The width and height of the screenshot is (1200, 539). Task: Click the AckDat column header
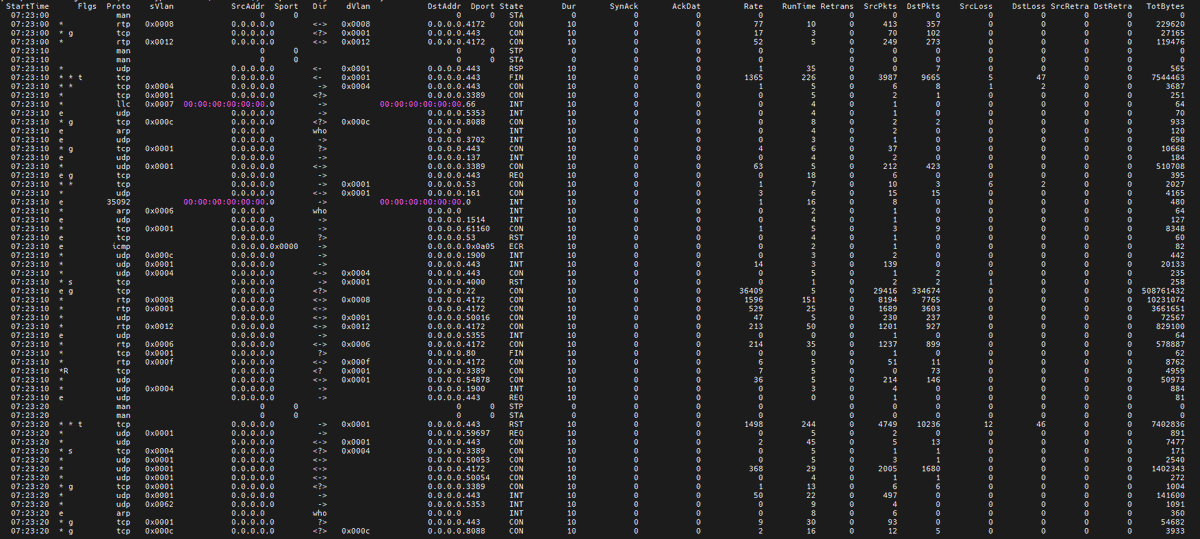pyautogui.click(x=686, y=6)
